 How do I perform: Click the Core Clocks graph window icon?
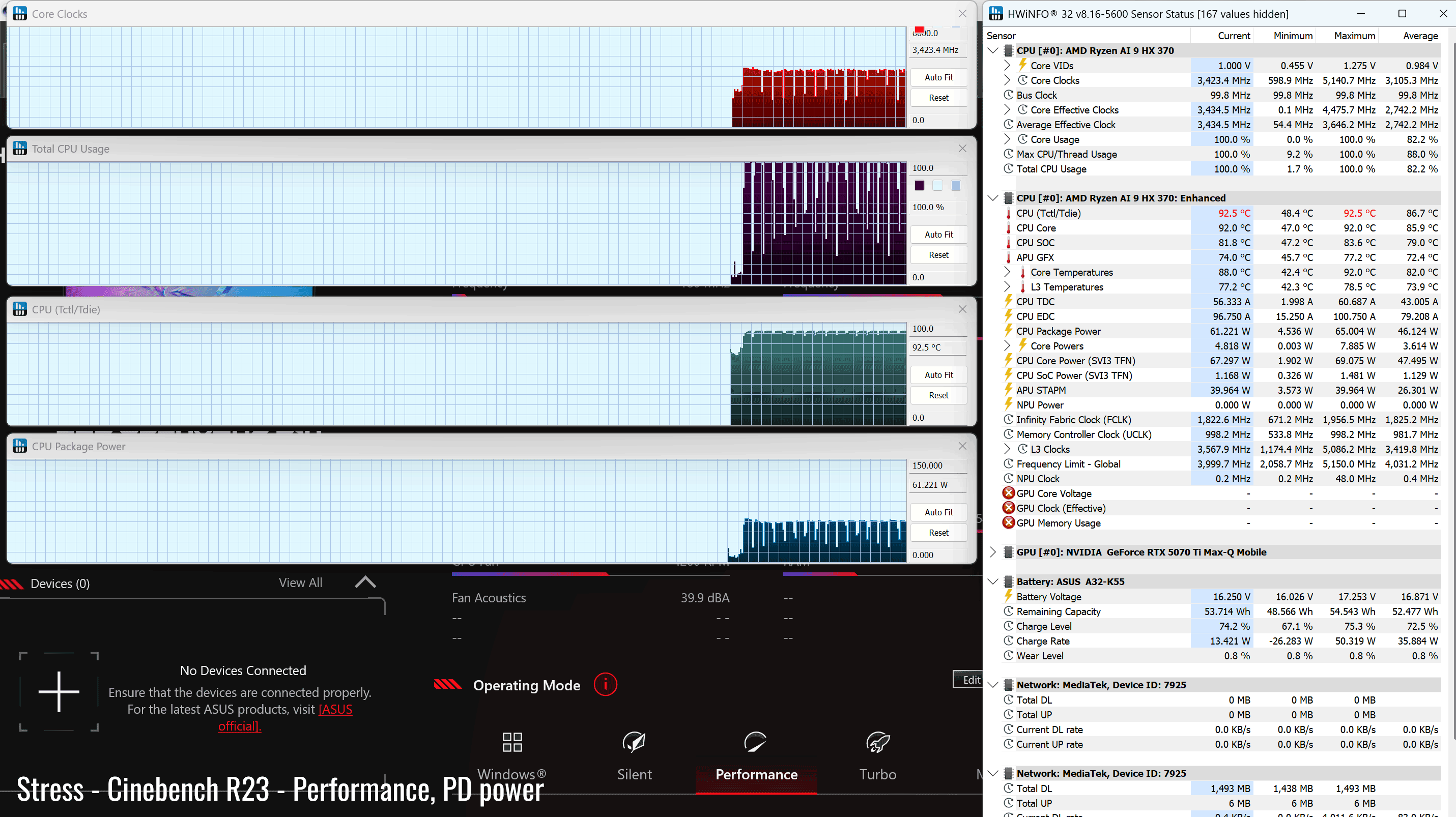pyautogui.click(x=20, y=14)
